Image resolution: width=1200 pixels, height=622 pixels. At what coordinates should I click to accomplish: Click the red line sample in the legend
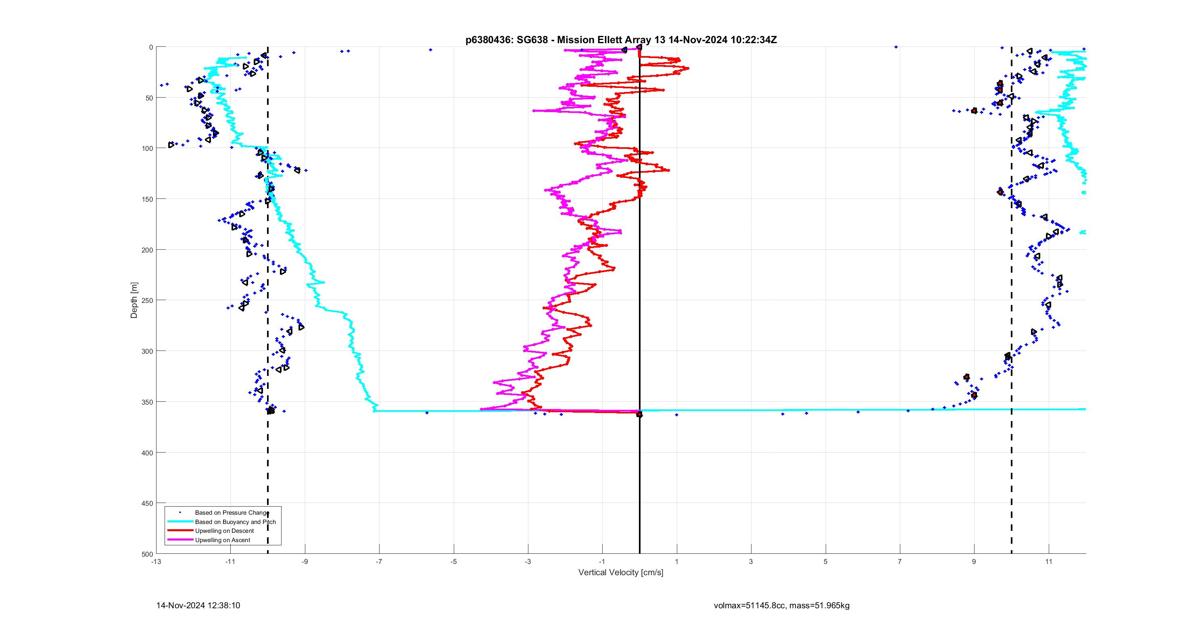[179, 531]
